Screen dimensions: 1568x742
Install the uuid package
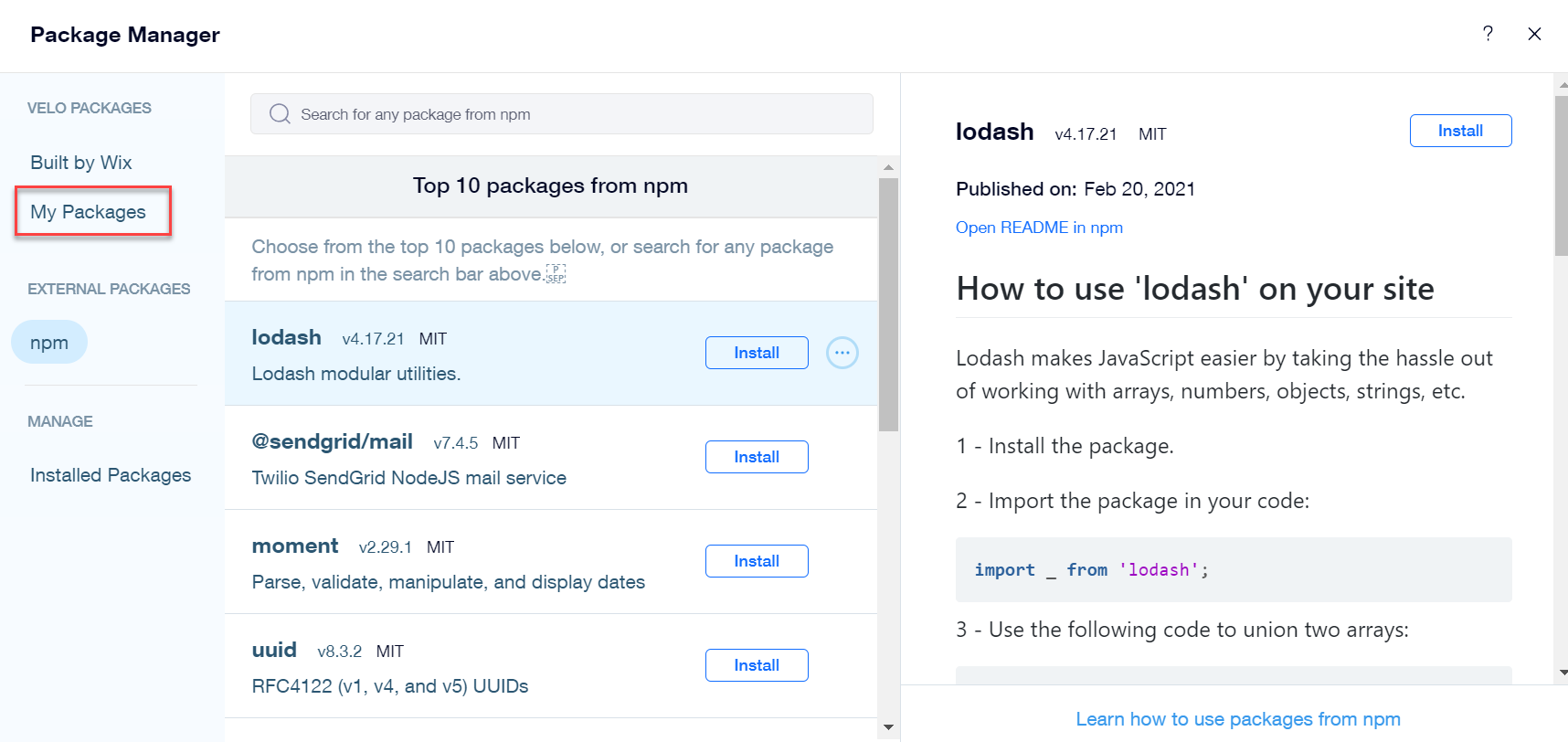click(757, 665)
